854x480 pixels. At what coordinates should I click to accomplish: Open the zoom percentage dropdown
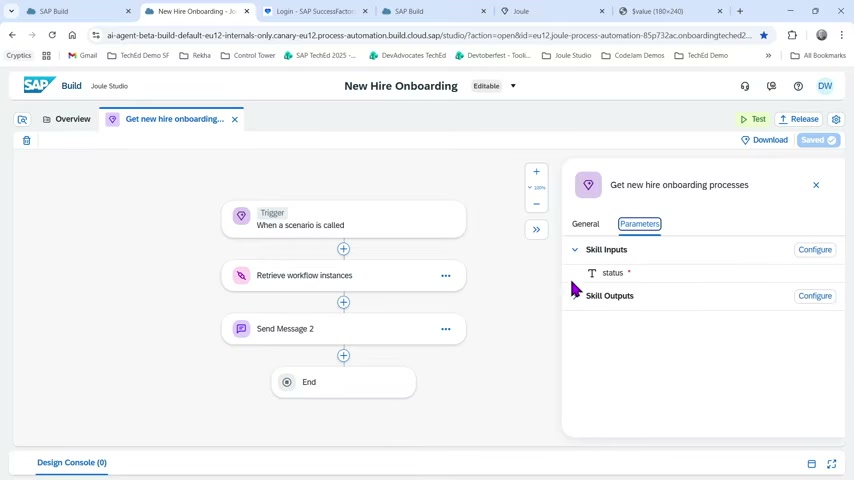(x=536, y=187)
